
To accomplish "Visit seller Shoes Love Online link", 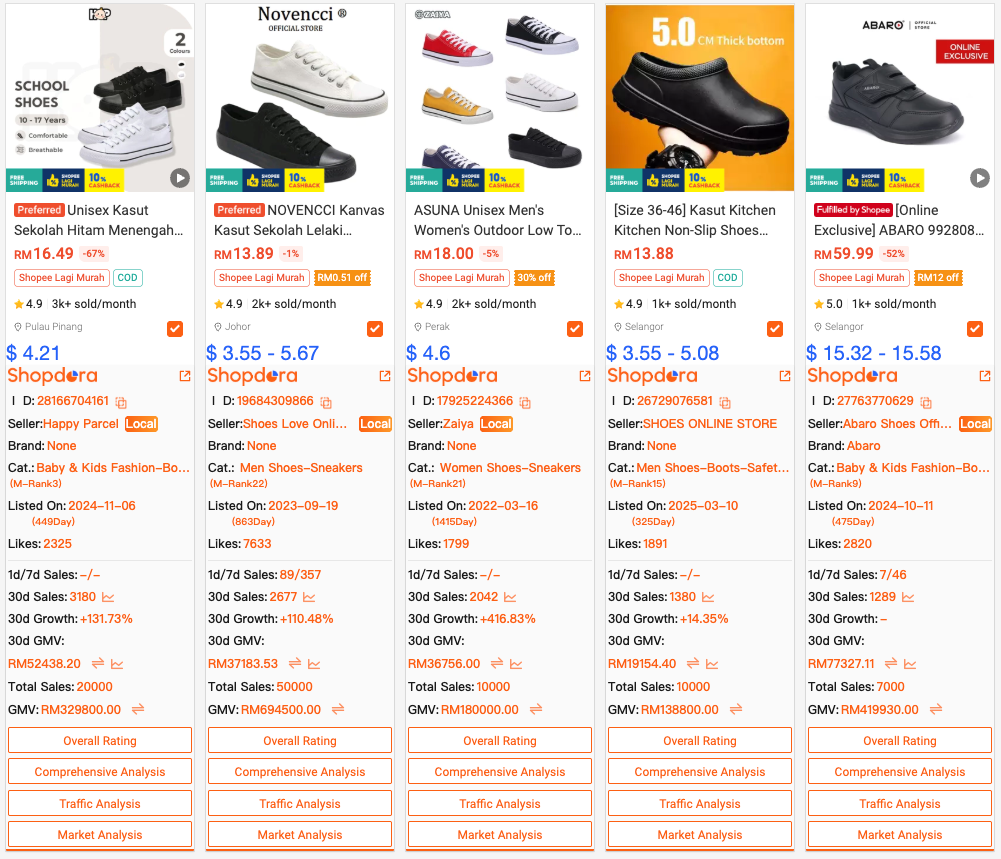I will tap(295, 424).
